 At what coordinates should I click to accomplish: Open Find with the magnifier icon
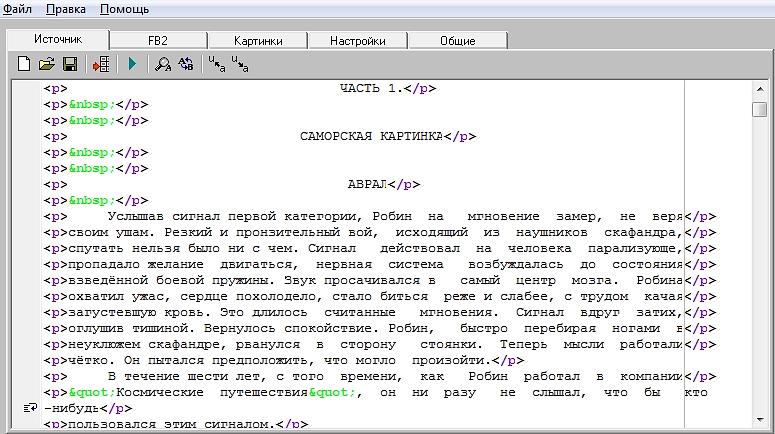click(x=163, y=64)
